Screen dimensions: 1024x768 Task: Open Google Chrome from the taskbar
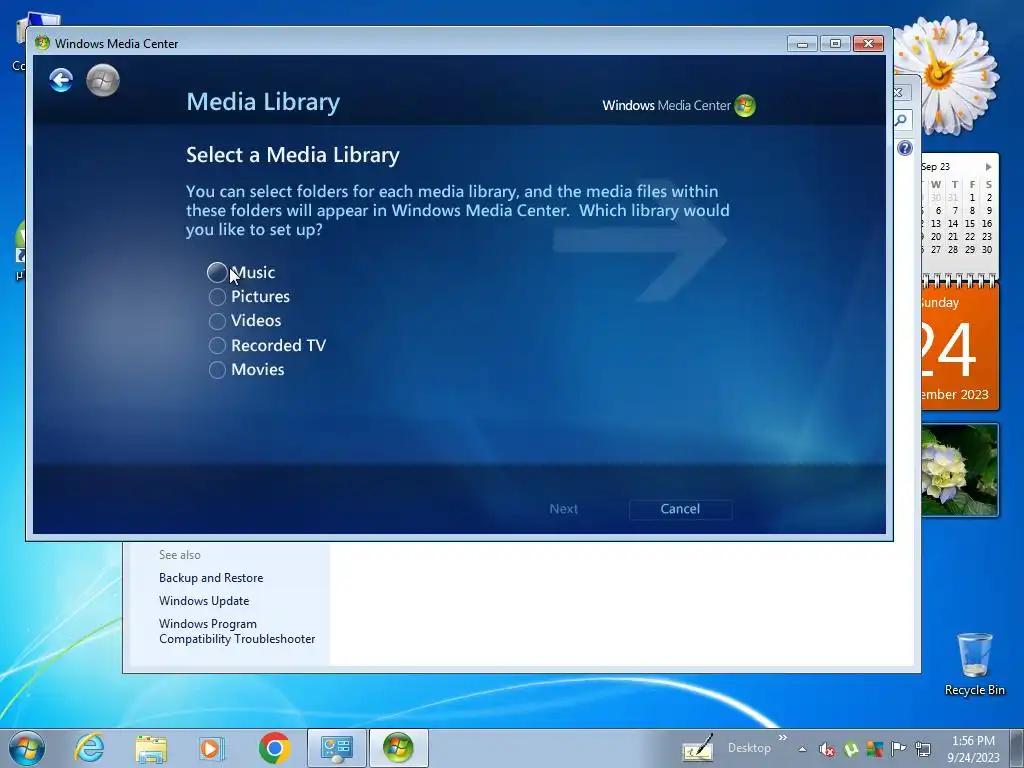pos(275,748)
